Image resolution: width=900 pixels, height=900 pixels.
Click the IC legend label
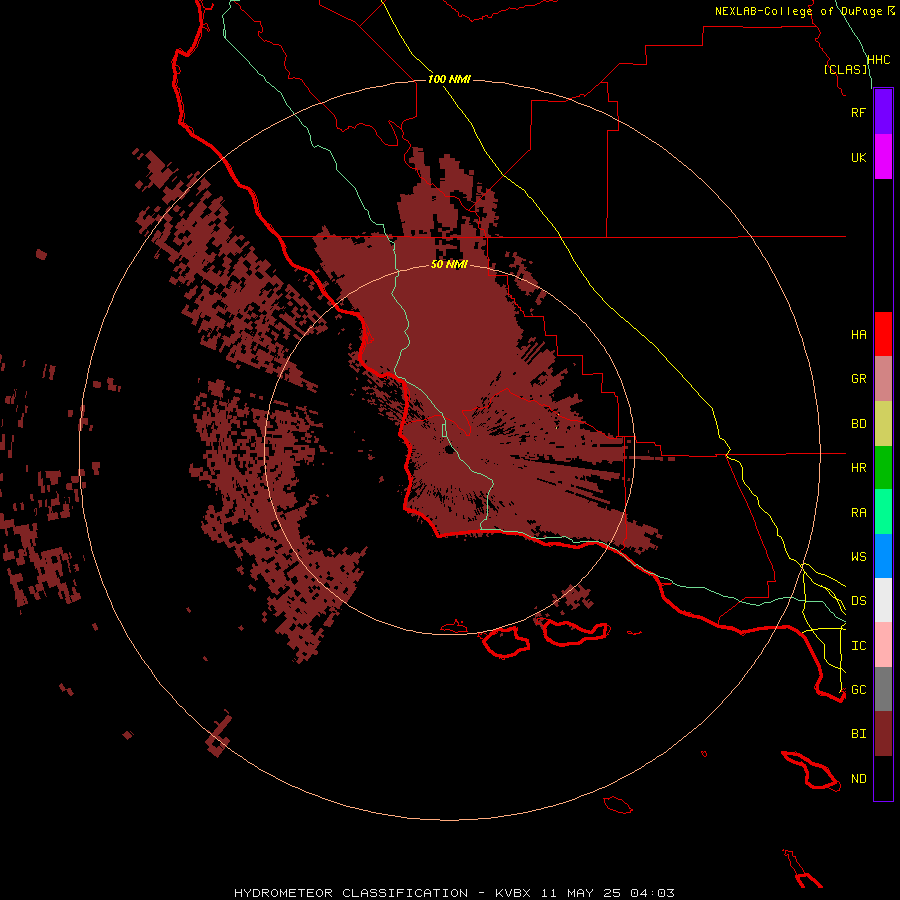(858, 646)
